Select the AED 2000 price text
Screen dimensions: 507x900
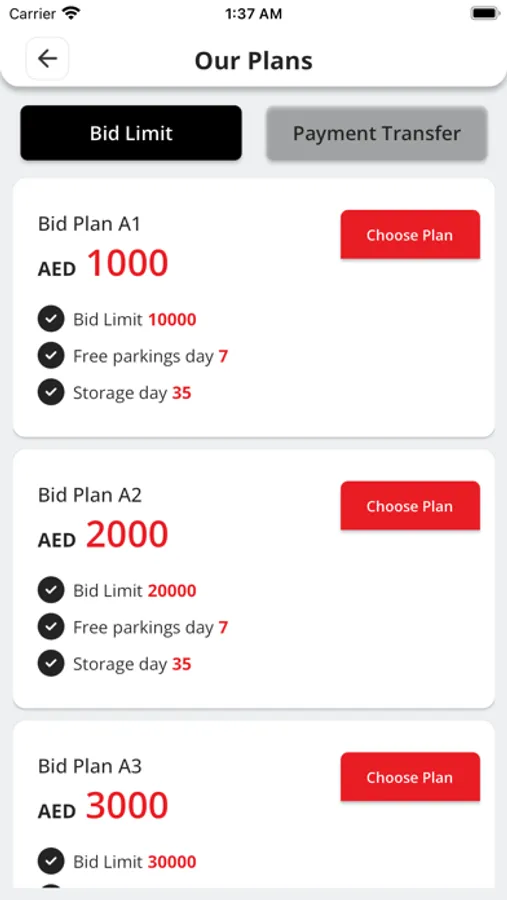[x=103, y=534]
